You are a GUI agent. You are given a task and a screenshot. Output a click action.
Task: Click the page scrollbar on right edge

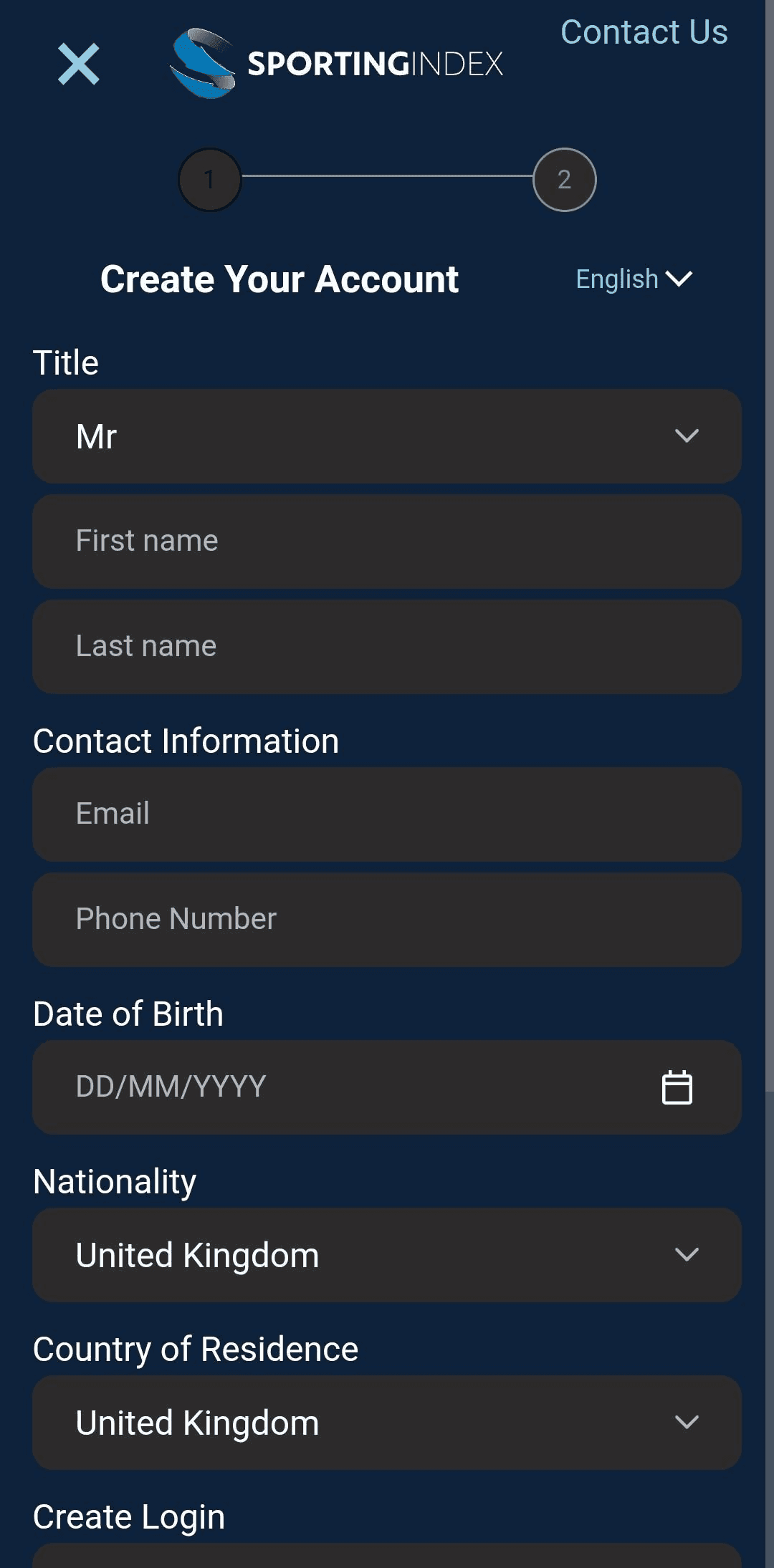(769, 544)
